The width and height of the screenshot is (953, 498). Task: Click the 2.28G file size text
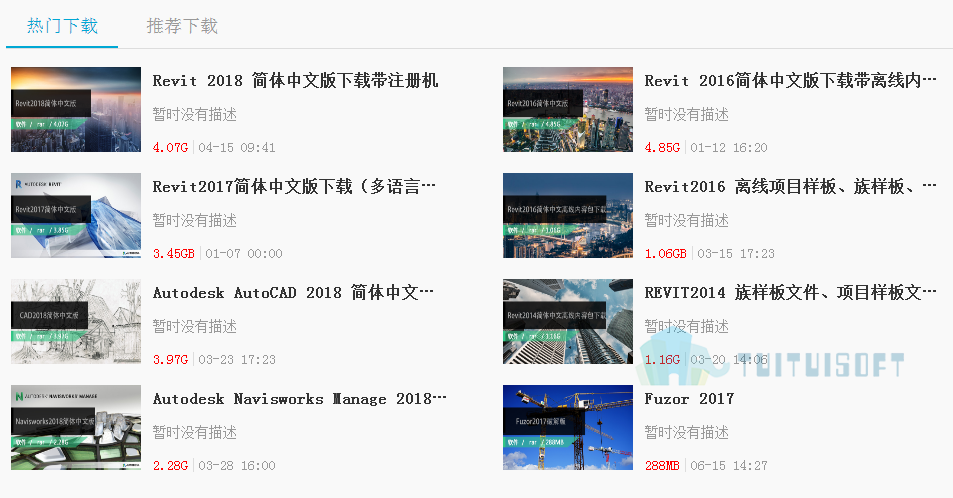point(170,466)
